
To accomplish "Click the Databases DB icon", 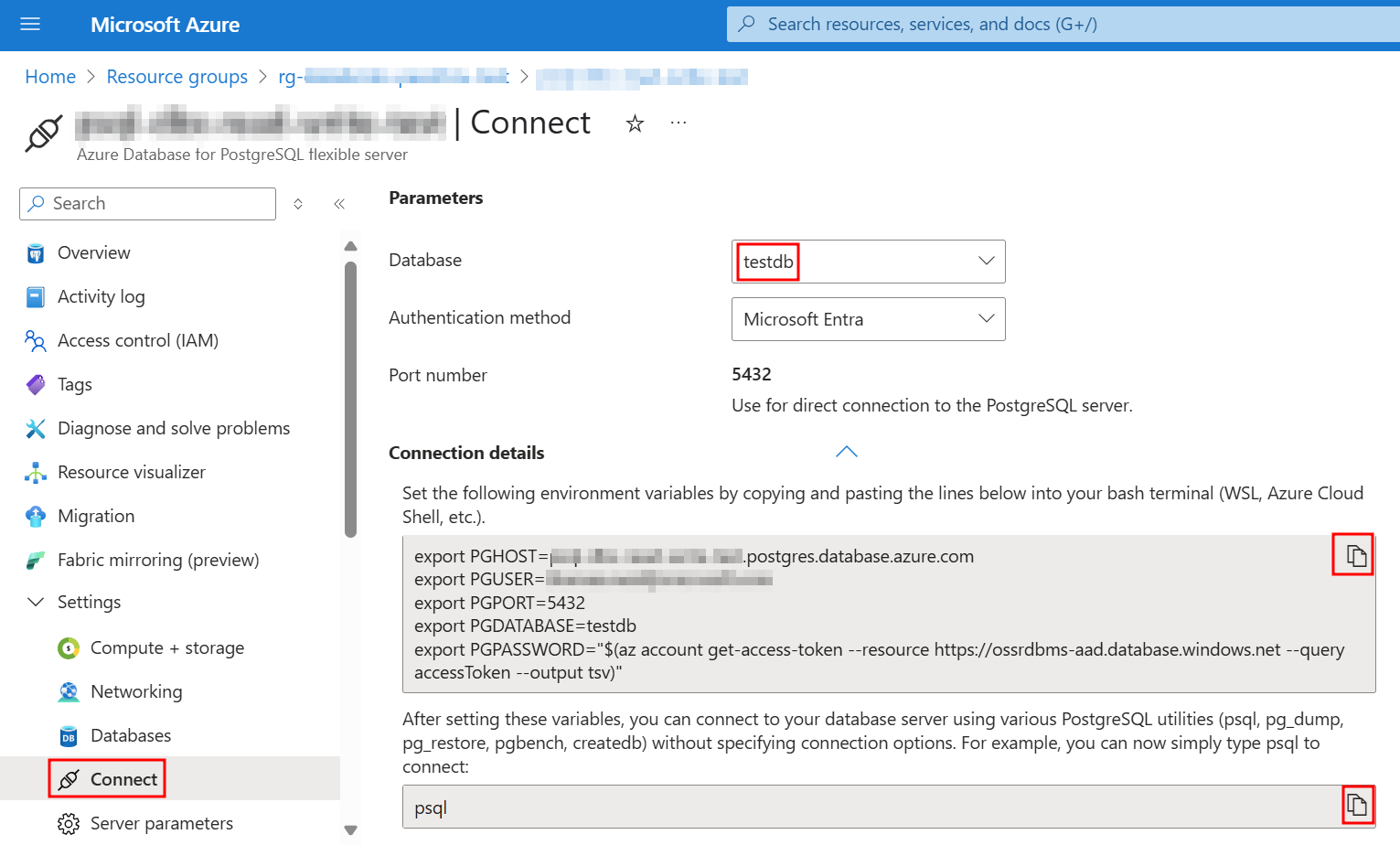I will (69, 736).
